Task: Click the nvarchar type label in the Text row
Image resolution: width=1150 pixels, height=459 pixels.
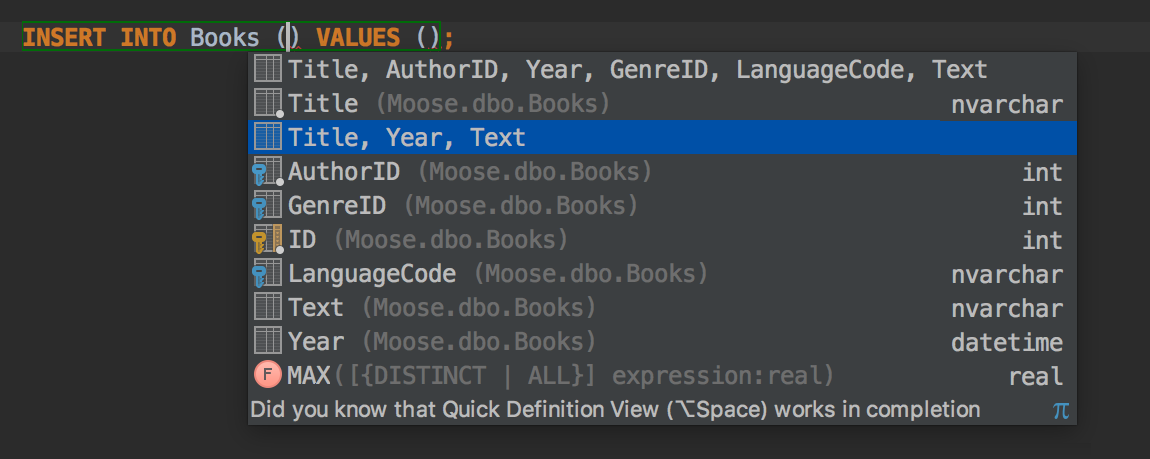Action: coord(1007,309)
